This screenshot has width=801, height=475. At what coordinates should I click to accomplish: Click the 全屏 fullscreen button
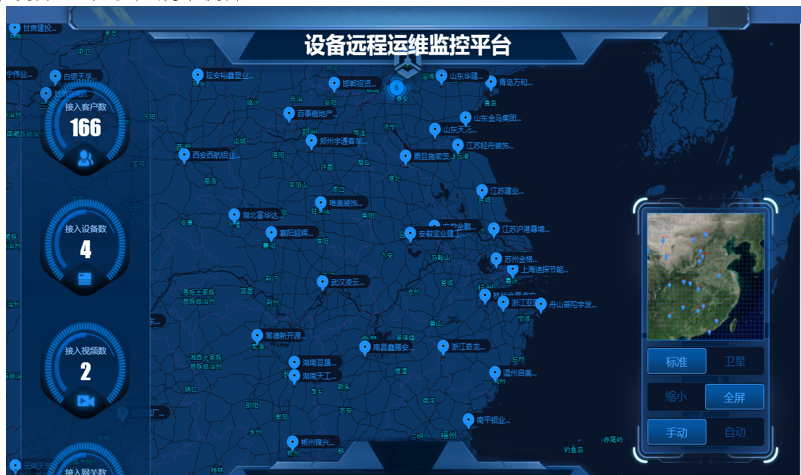(734, 397)
